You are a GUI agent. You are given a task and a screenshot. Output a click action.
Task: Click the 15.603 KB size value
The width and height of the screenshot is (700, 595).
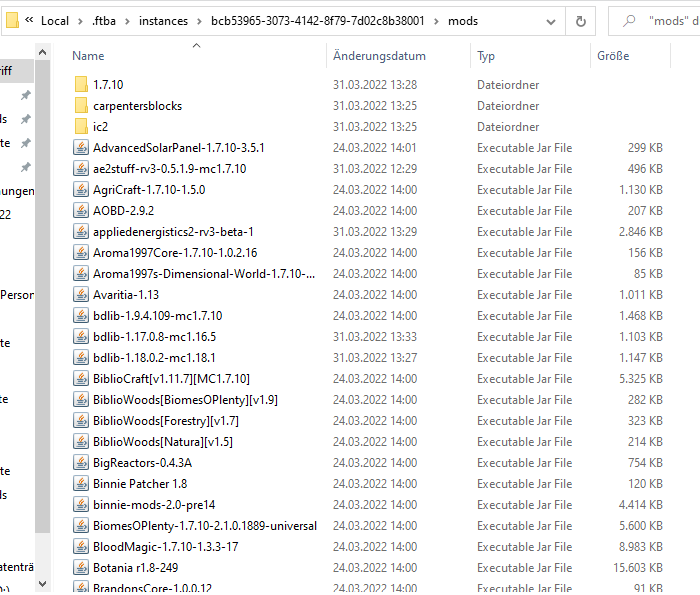638,567
